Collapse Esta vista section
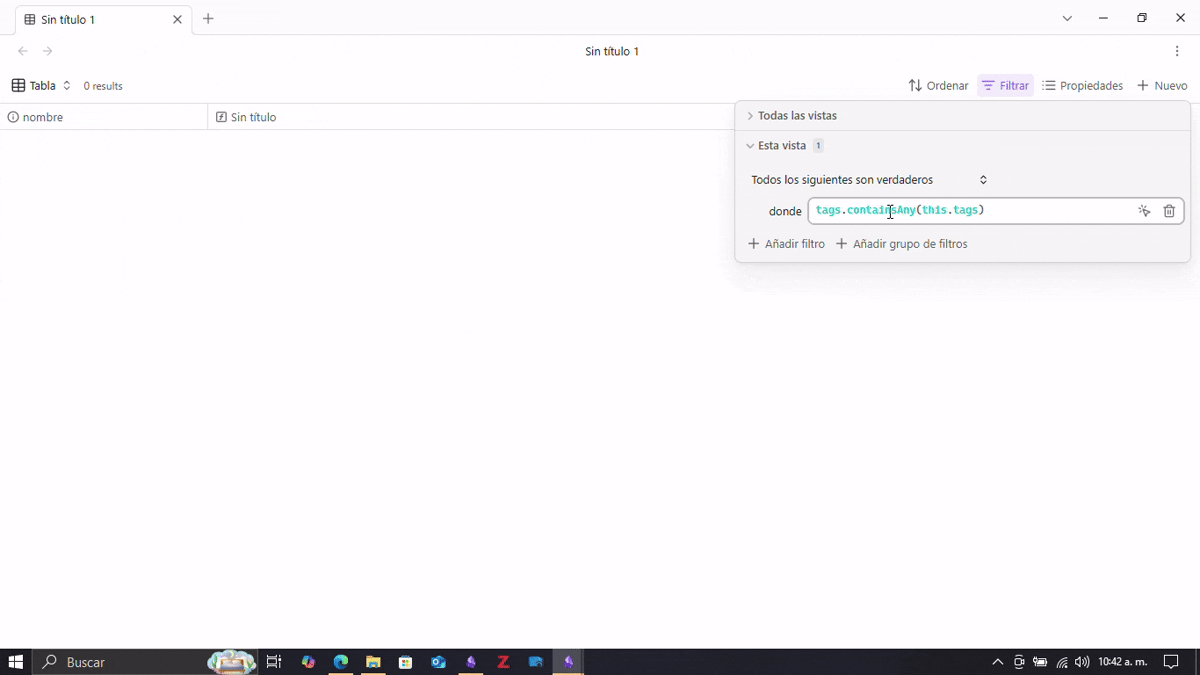The image size is (1200, 675). tap(781, 146)
